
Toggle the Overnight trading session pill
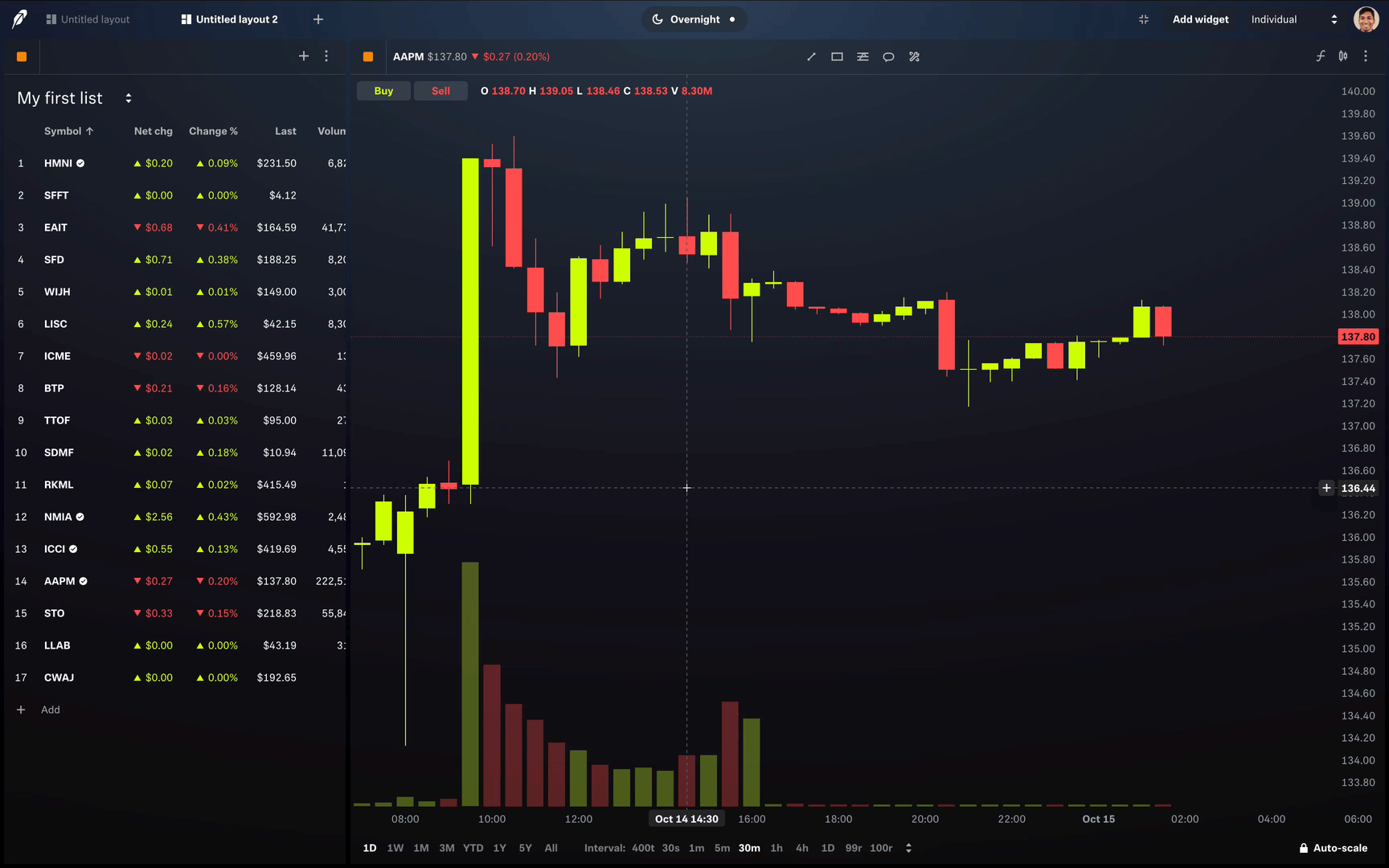click(694, 18)
